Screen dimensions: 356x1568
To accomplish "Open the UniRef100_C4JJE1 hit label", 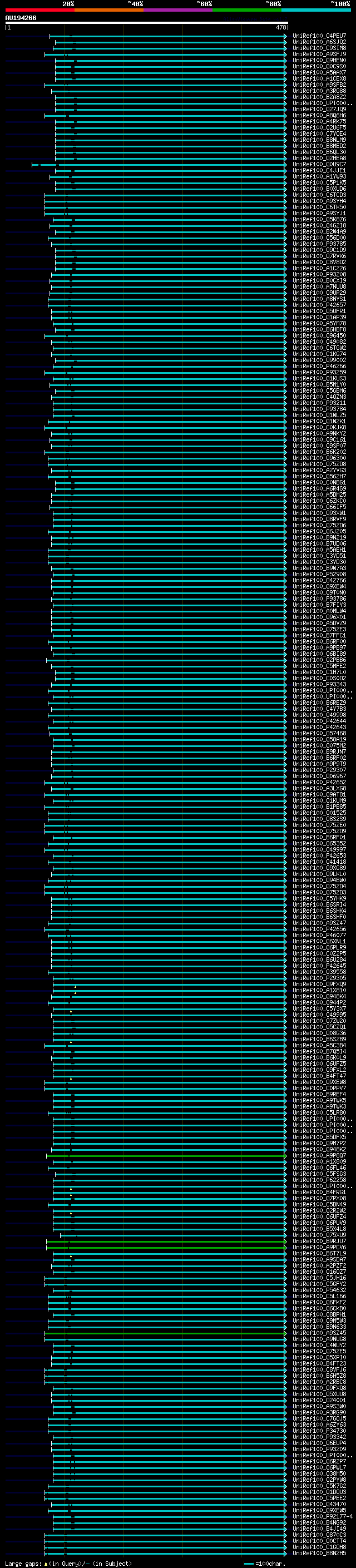I will click(x=319, y=170).
